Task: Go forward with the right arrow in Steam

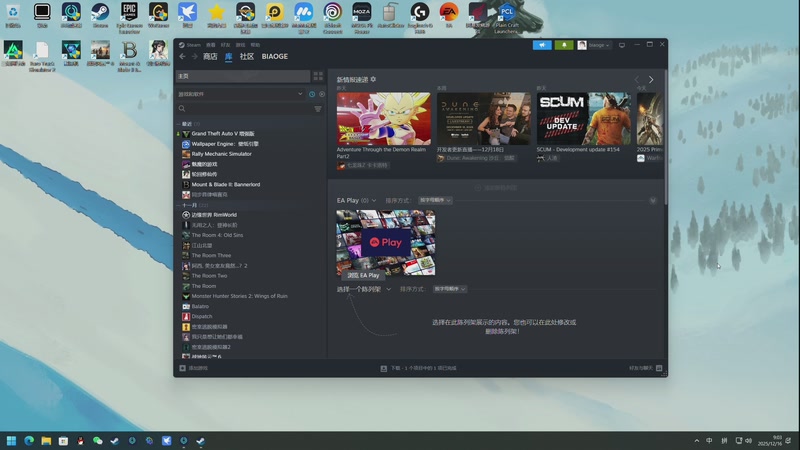Action: pyautogui.click(x=194, y=57)
